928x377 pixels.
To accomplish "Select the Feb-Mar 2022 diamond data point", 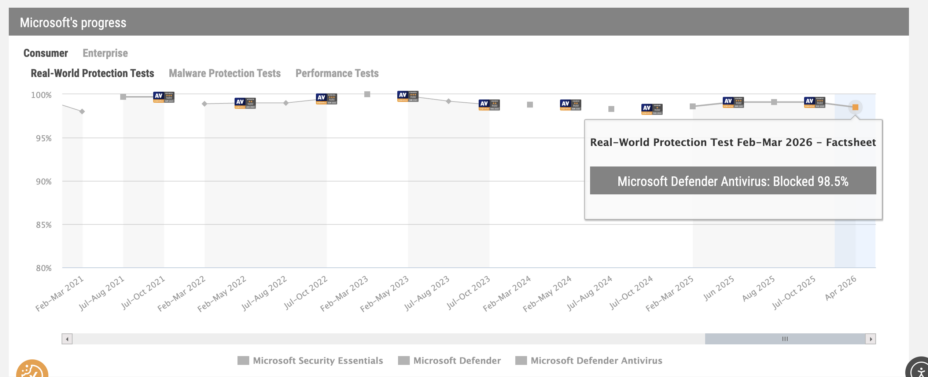I will [x=205, y=104].
